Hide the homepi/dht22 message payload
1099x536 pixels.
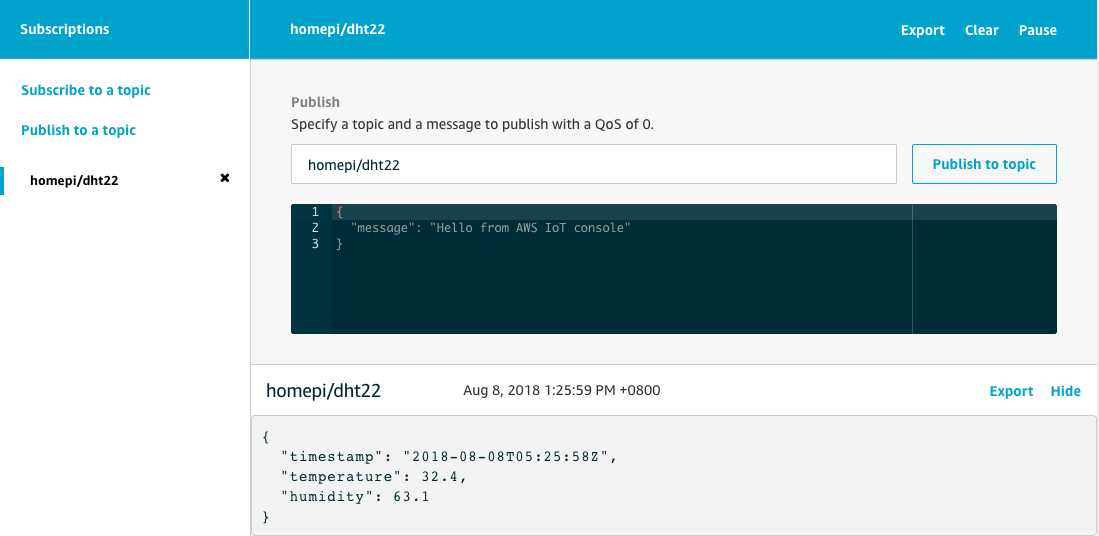tap(1065, 391)
